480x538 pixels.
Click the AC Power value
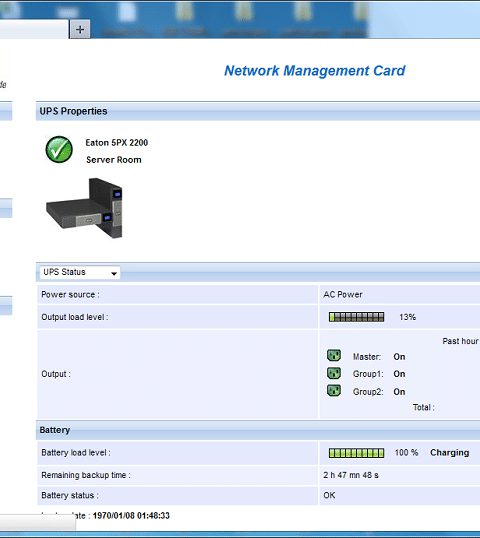pyautogui.click(x=343, y=295)
